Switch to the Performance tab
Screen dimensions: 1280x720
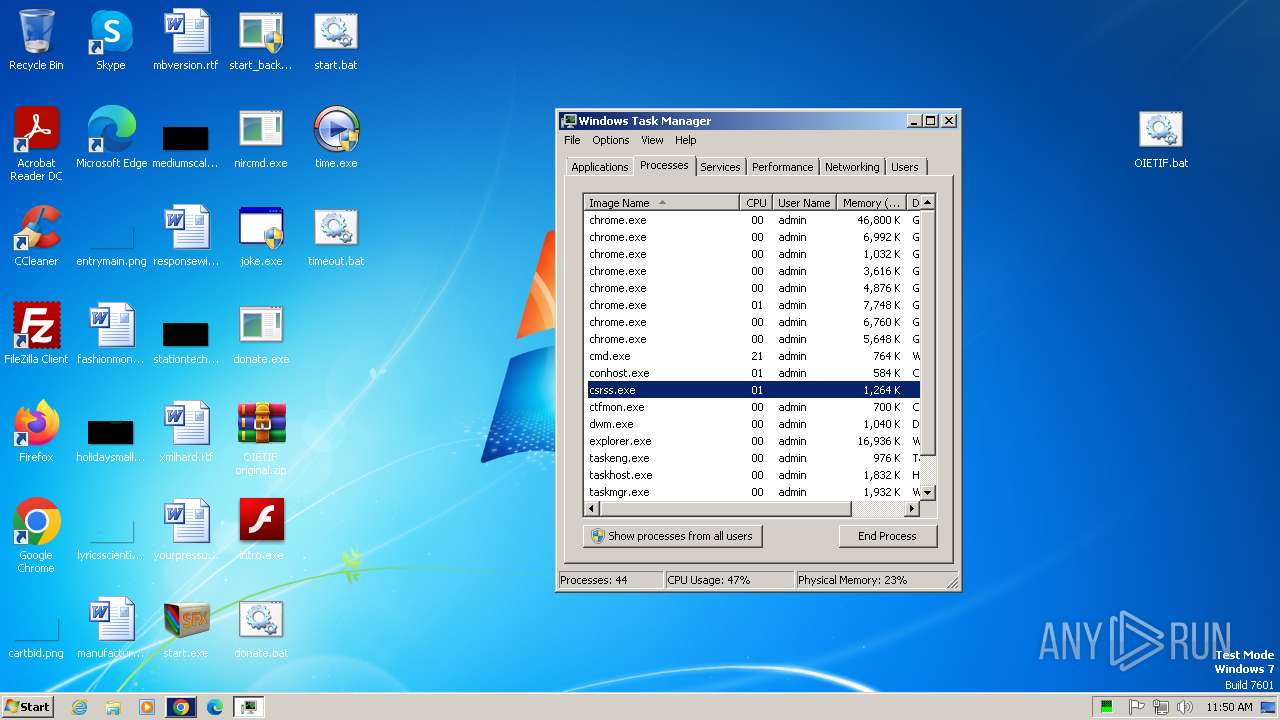782,167
